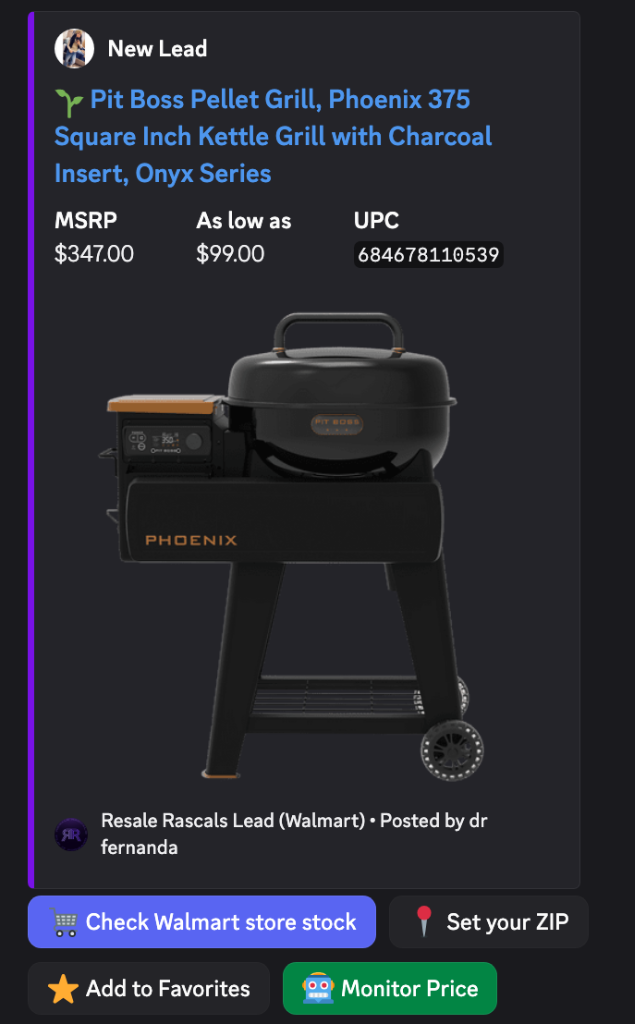The width and height of the screenshot is (635, 1024).
Task: Click the New Lead author avatar
Action: 74,48
